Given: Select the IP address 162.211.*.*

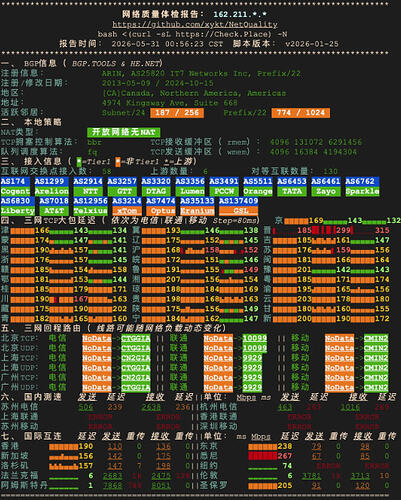Looking at the screenshot, I should [x=240, y=15].
